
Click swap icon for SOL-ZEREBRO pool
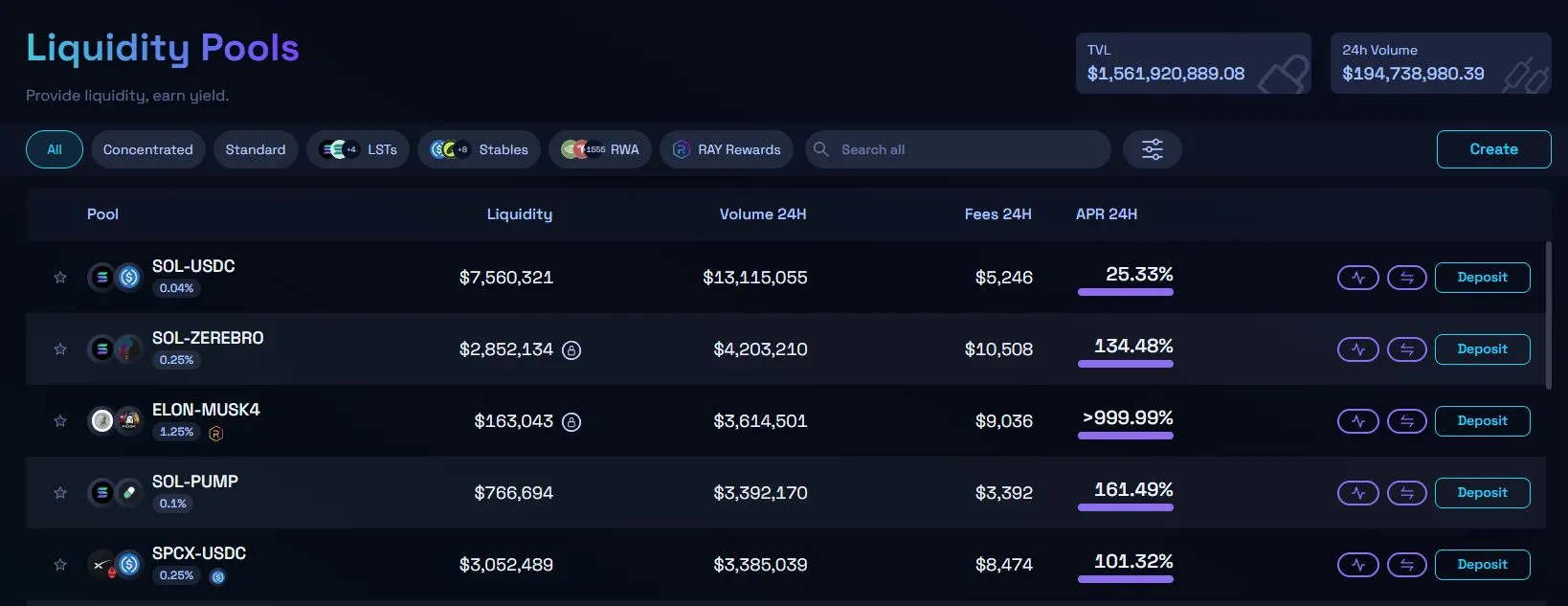1406,349
